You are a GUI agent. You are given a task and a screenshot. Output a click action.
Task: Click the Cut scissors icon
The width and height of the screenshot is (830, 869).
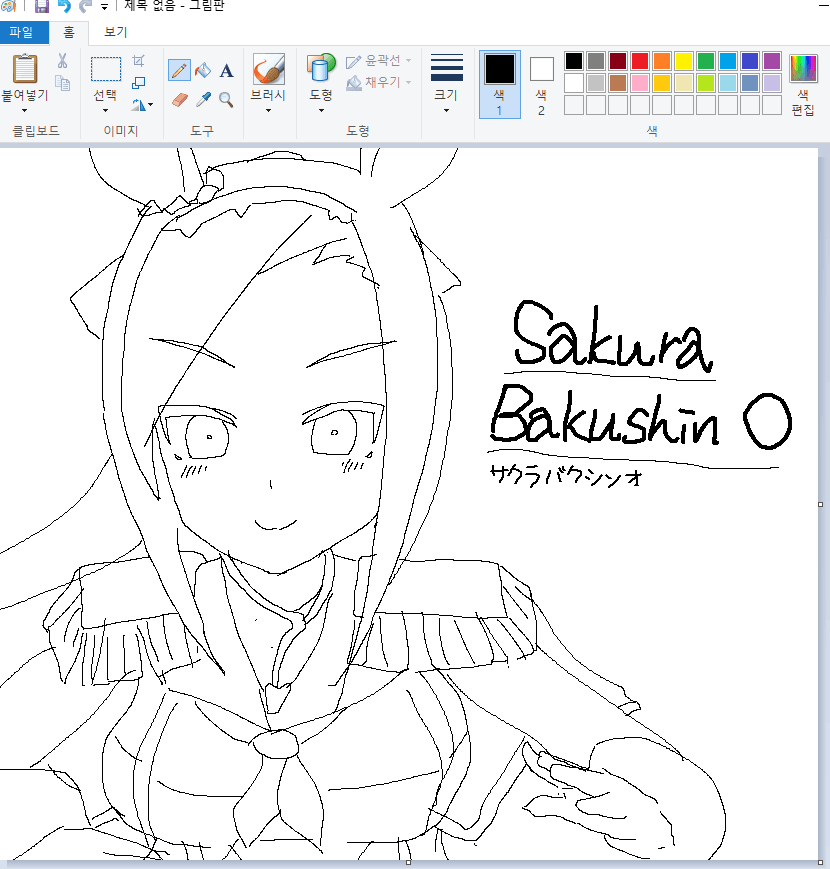(62, 61)
